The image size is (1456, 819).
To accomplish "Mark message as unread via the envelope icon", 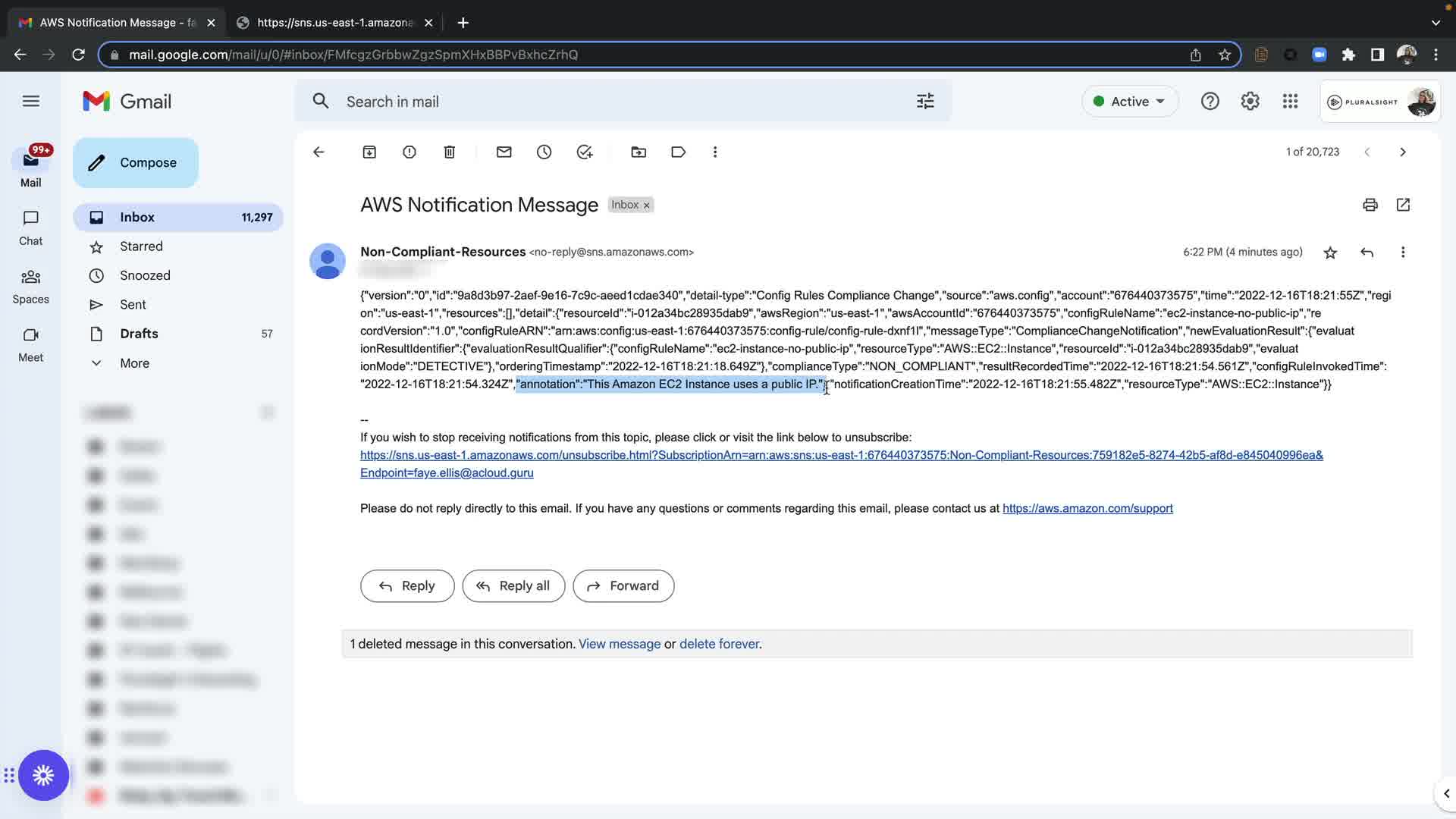I will pos(504,152).
